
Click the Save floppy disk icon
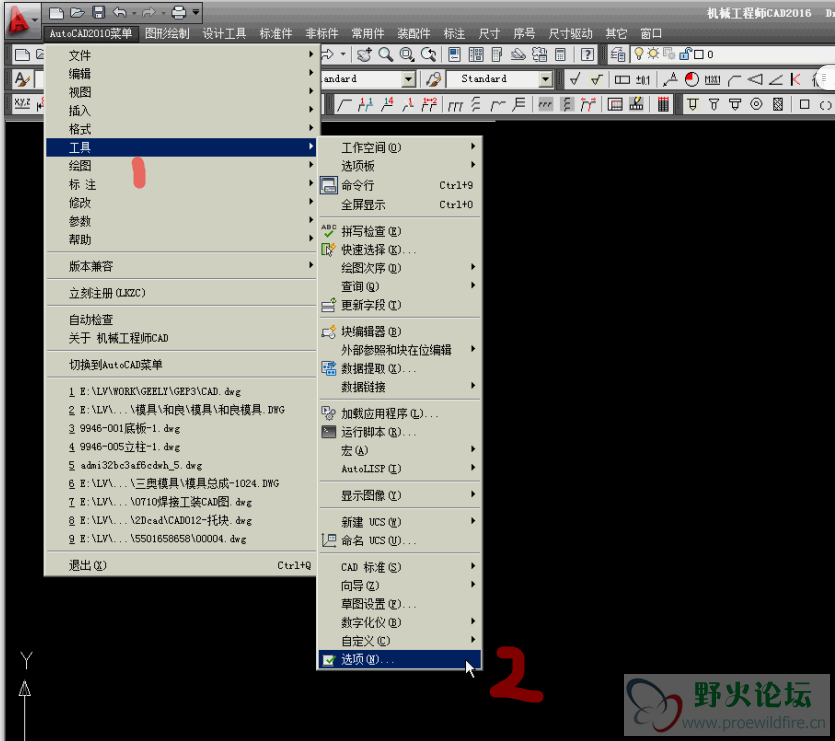pyautogui.click(x=99, y=12)
